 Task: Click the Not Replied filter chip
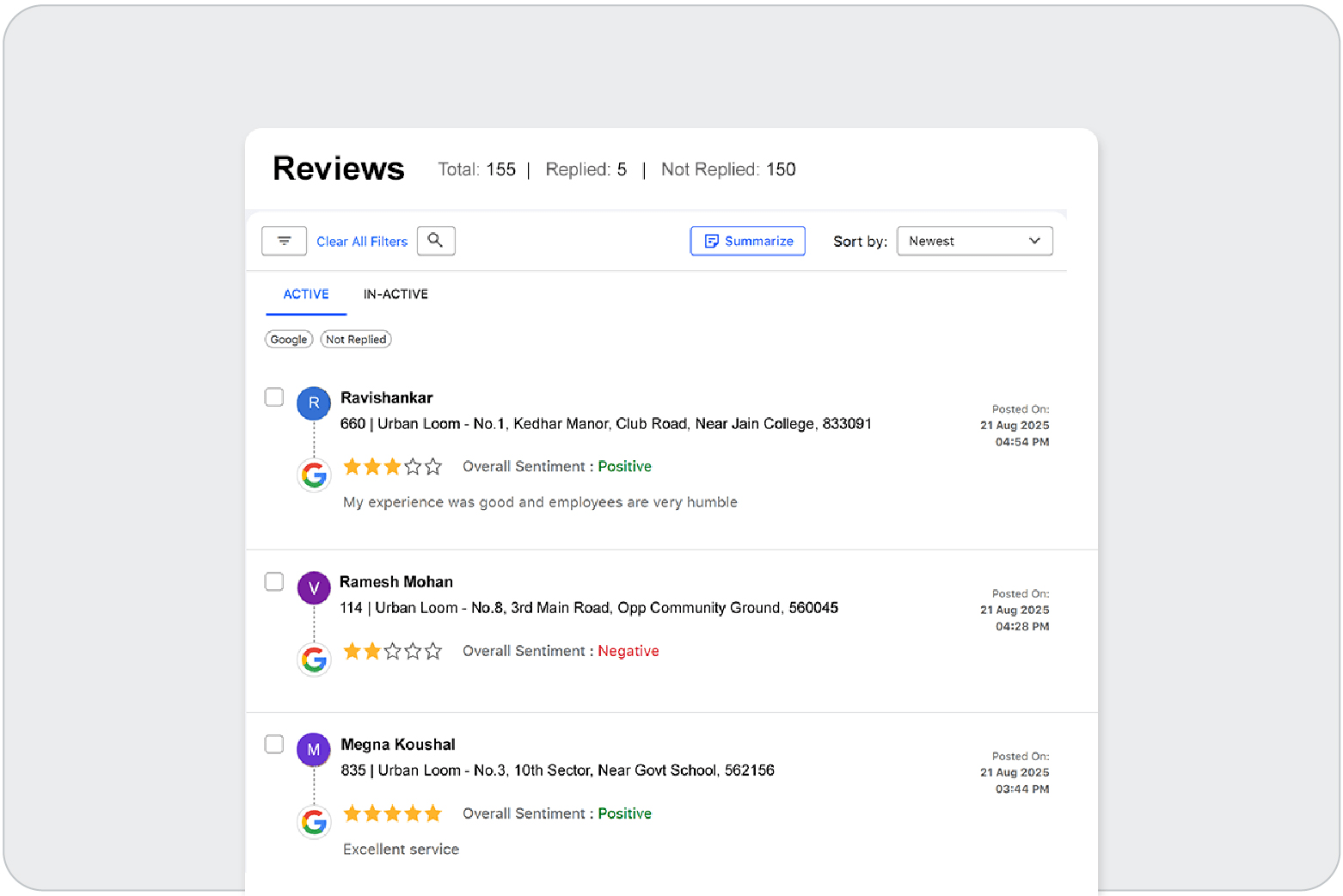coord(356,340)
